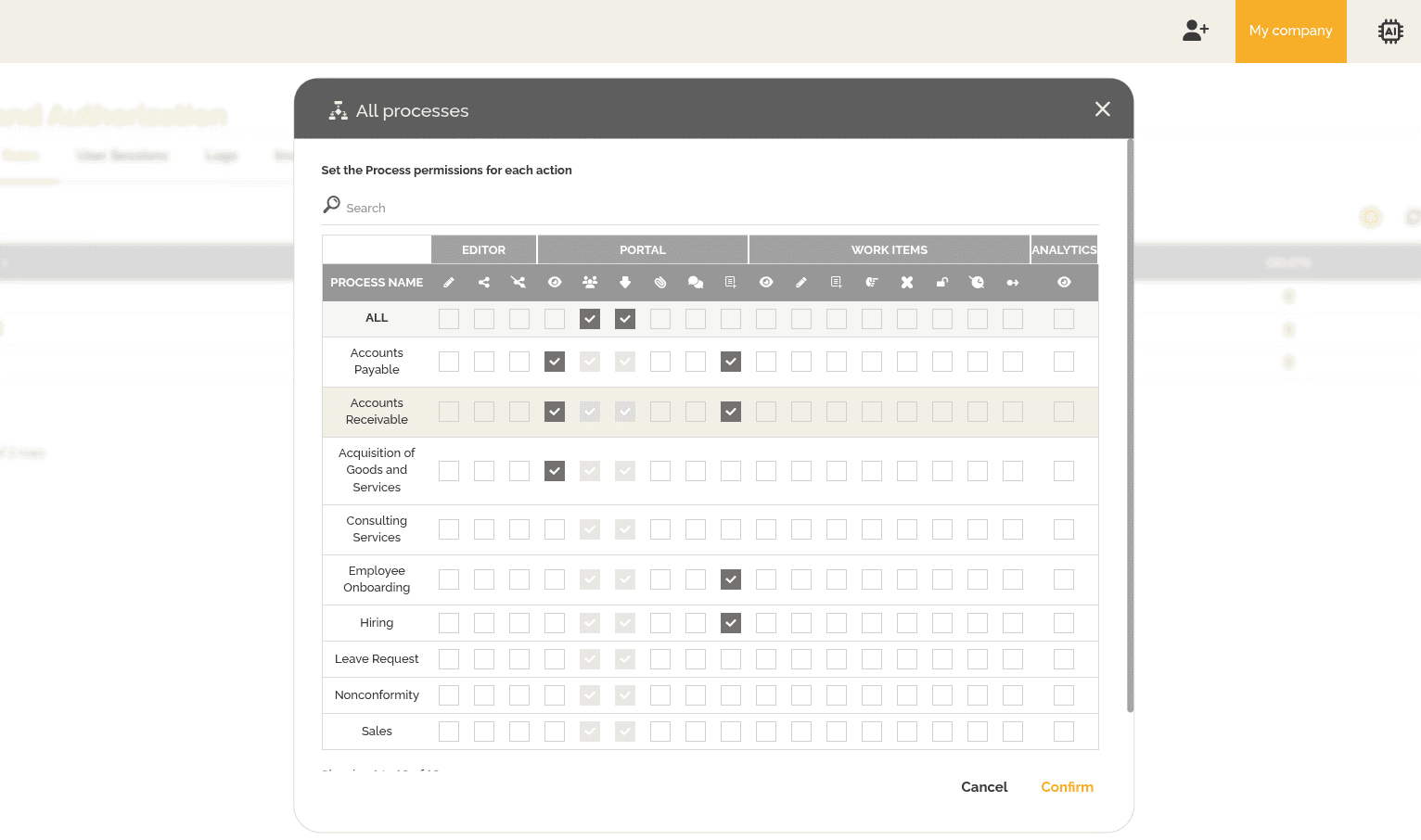Click the My company tab
The height and width of the screenshot is (840, 1421).
1290,32
